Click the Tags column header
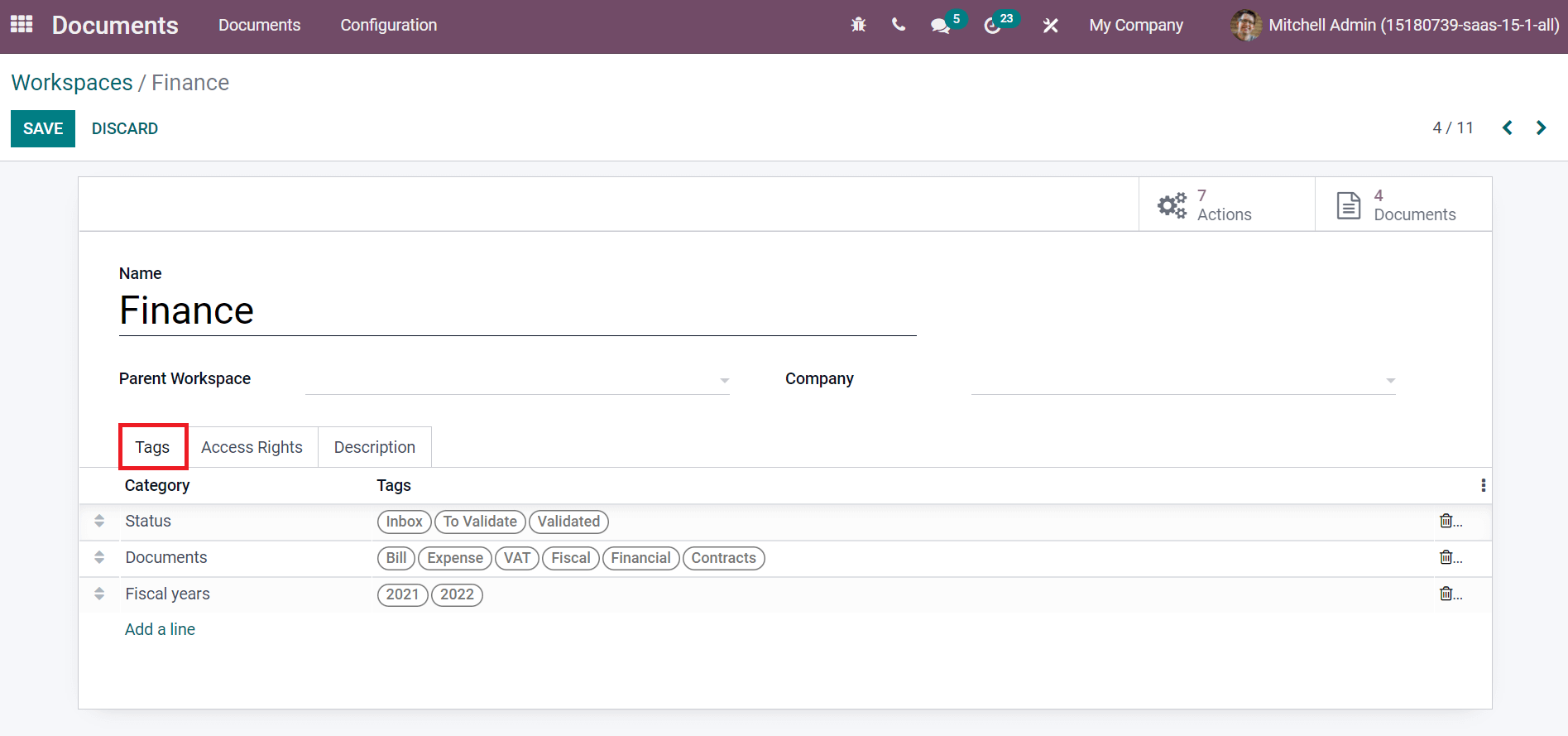The image size is (1568, 736). pos(394,485)
